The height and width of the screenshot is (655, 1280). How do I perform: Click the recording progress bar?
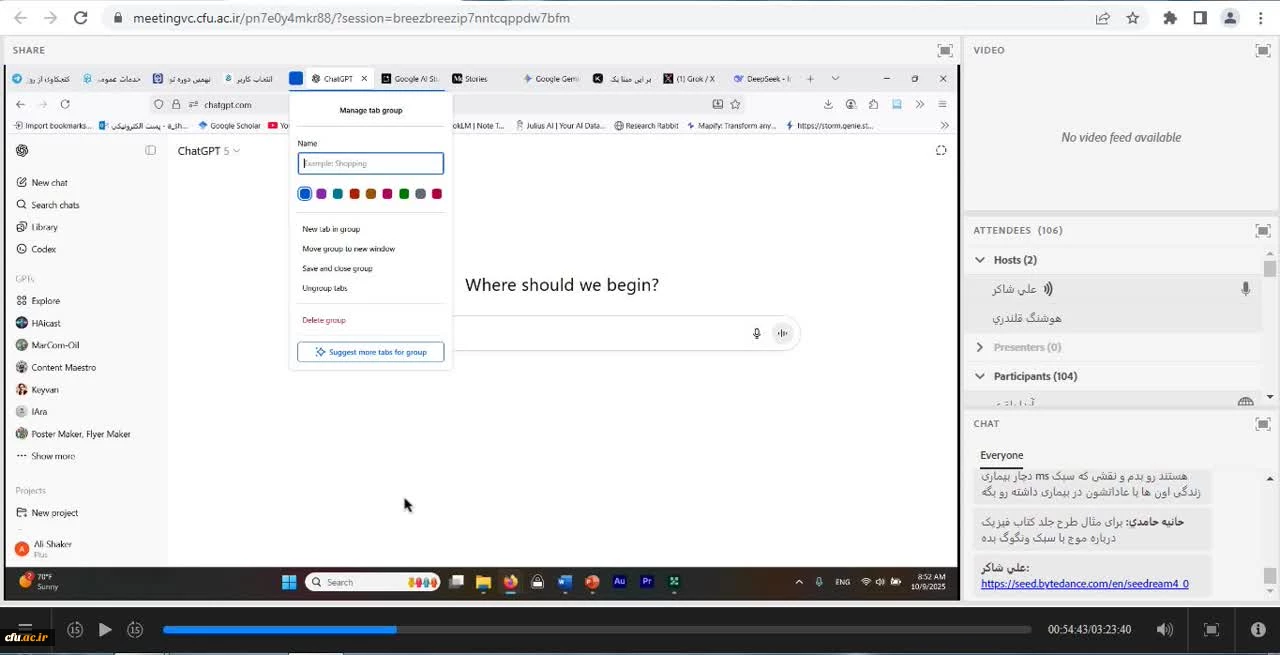tap(596, 630)
